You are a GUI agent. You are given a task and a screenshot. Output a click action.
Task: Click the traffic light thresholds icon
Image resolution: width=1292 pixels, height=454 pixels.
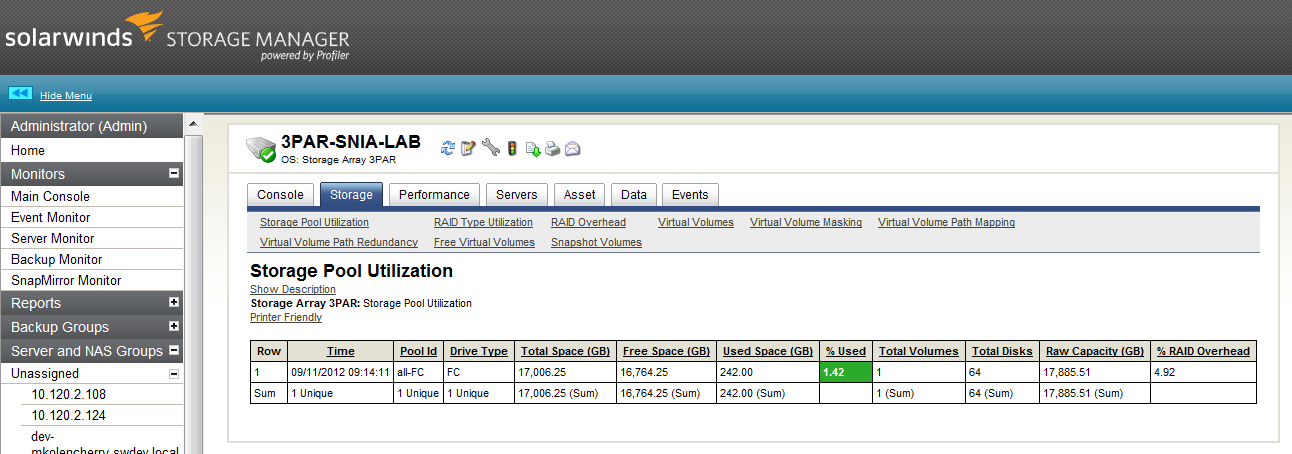[512, 149]
